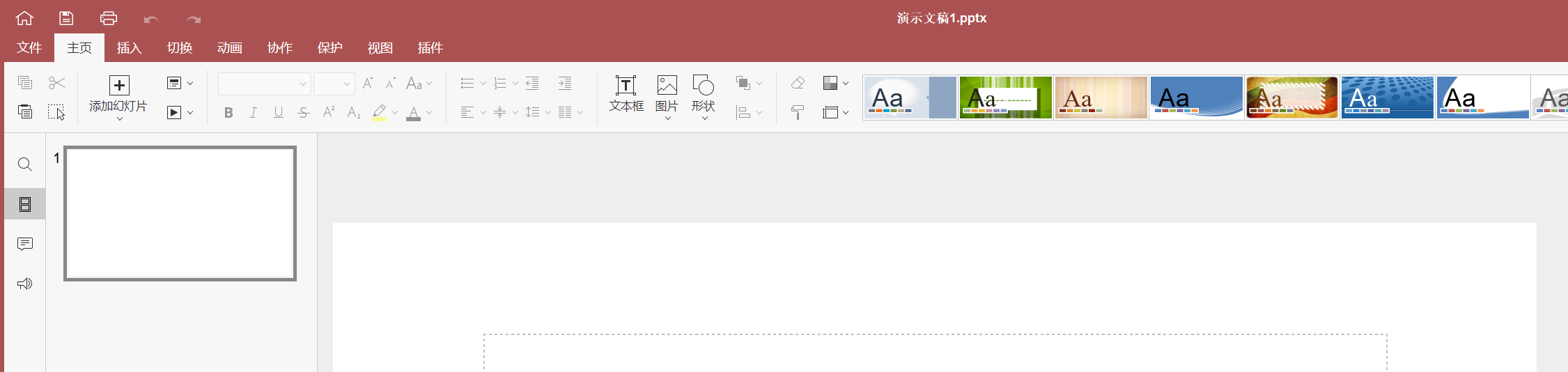The image size is (1568, 372).
Task: Select slide 1 thumbnail
Action: (x=180, y=213)
